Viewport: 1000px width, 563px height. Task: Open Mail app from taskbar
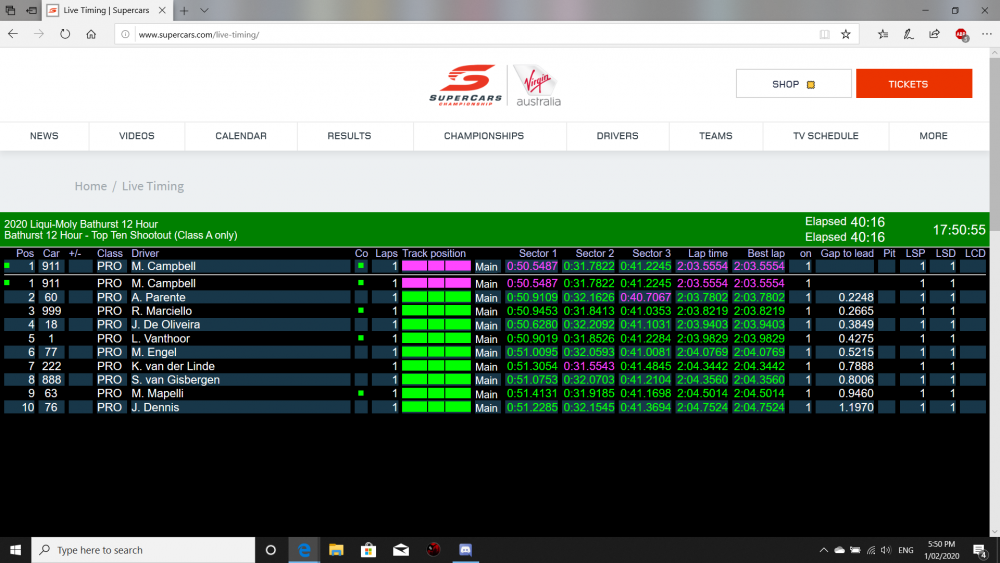[401, 550]
